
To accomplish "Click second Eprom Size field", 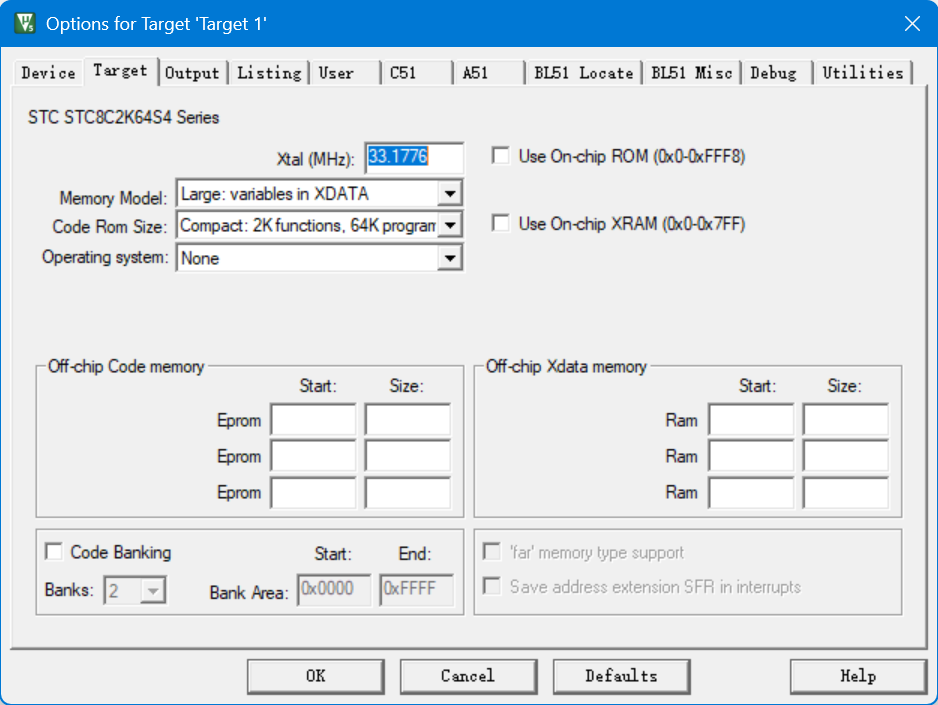I will click(x=408, y=456).
